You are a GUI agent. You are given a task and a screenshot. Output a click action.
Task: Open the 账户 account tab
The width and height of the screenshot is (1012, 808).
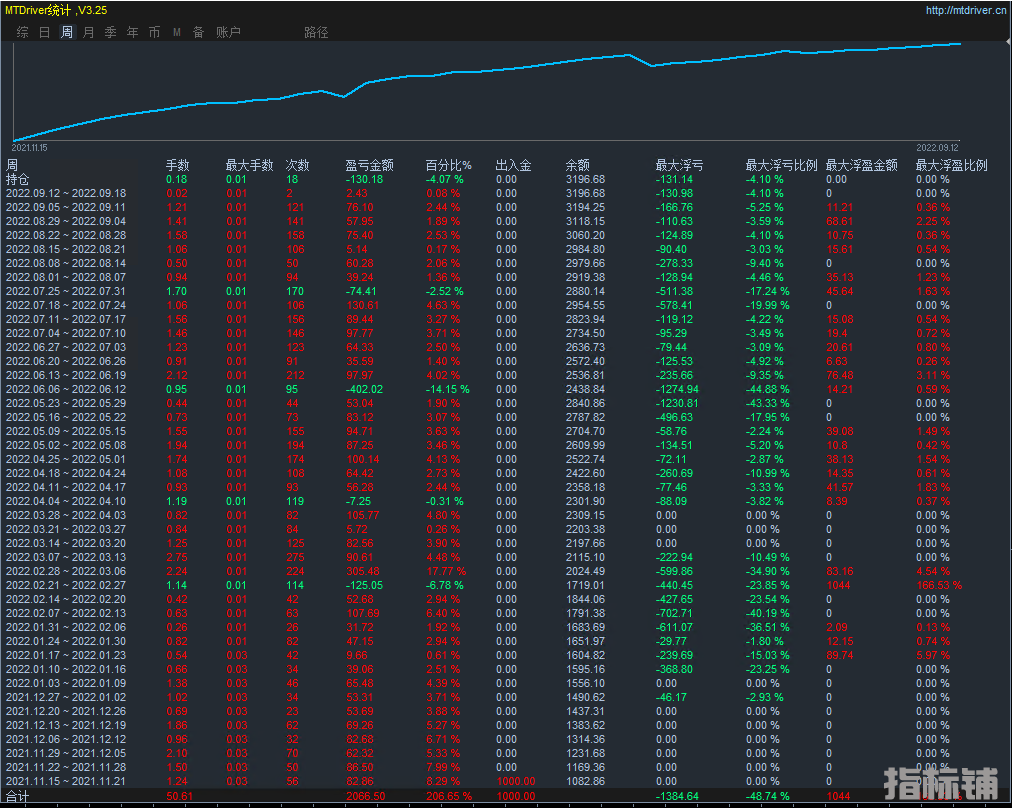(x=228, y=32)
